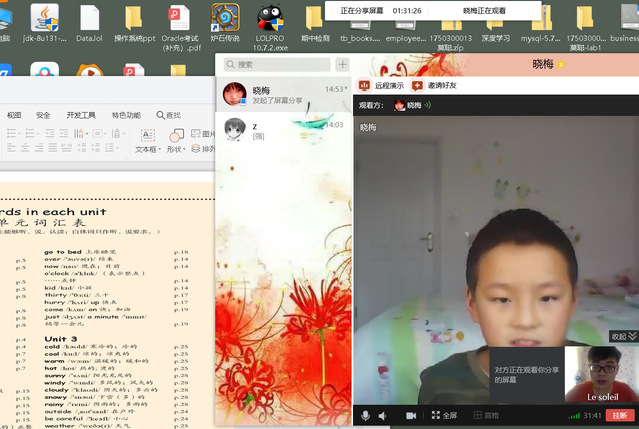Toggle the speaker volume icon

[x=383, y=415]
